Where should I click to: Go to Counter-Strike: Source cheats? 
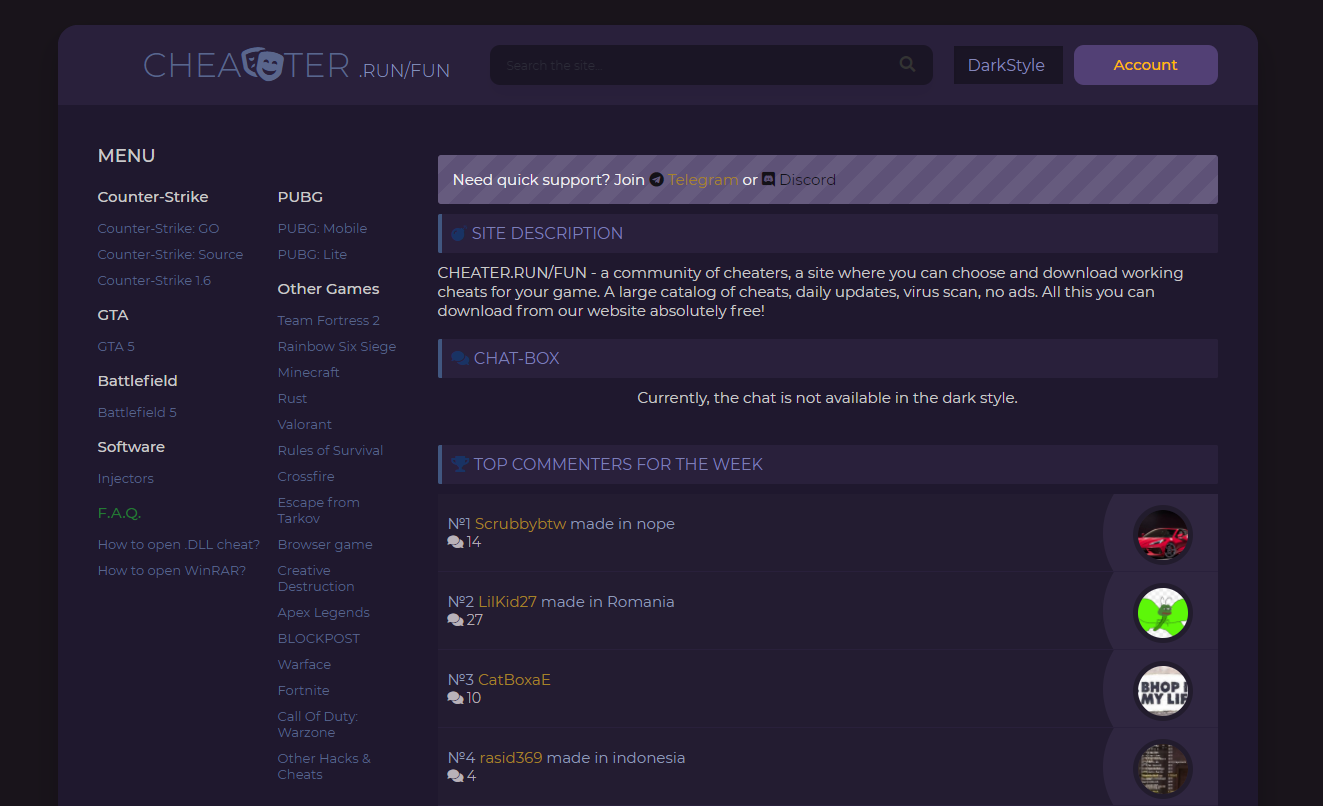click(170, 254)
